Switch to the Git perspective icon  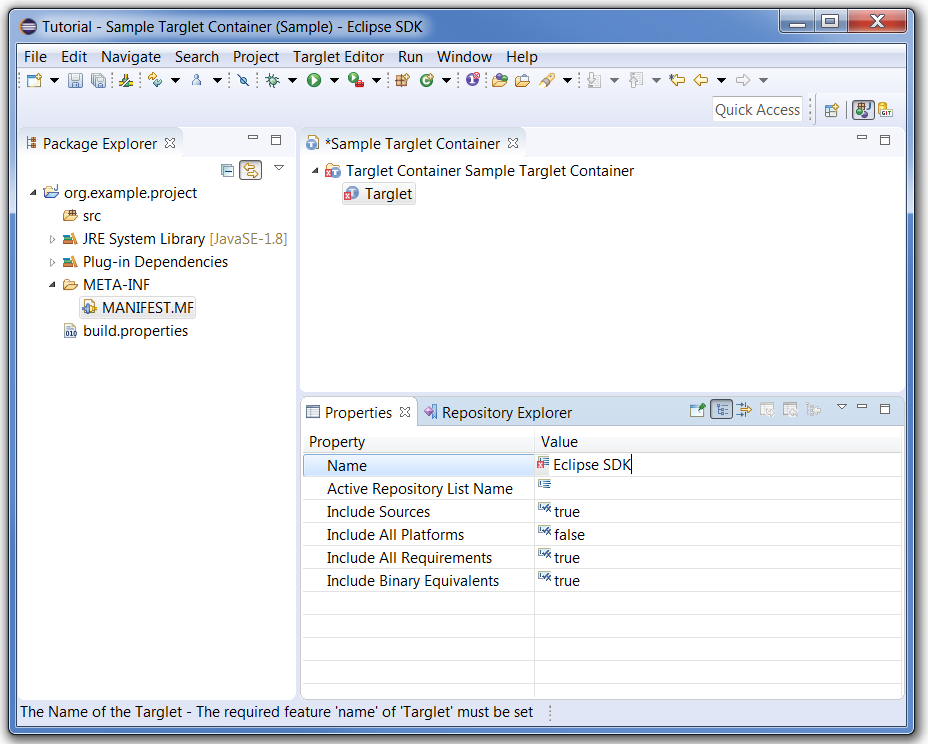point(885,110)
